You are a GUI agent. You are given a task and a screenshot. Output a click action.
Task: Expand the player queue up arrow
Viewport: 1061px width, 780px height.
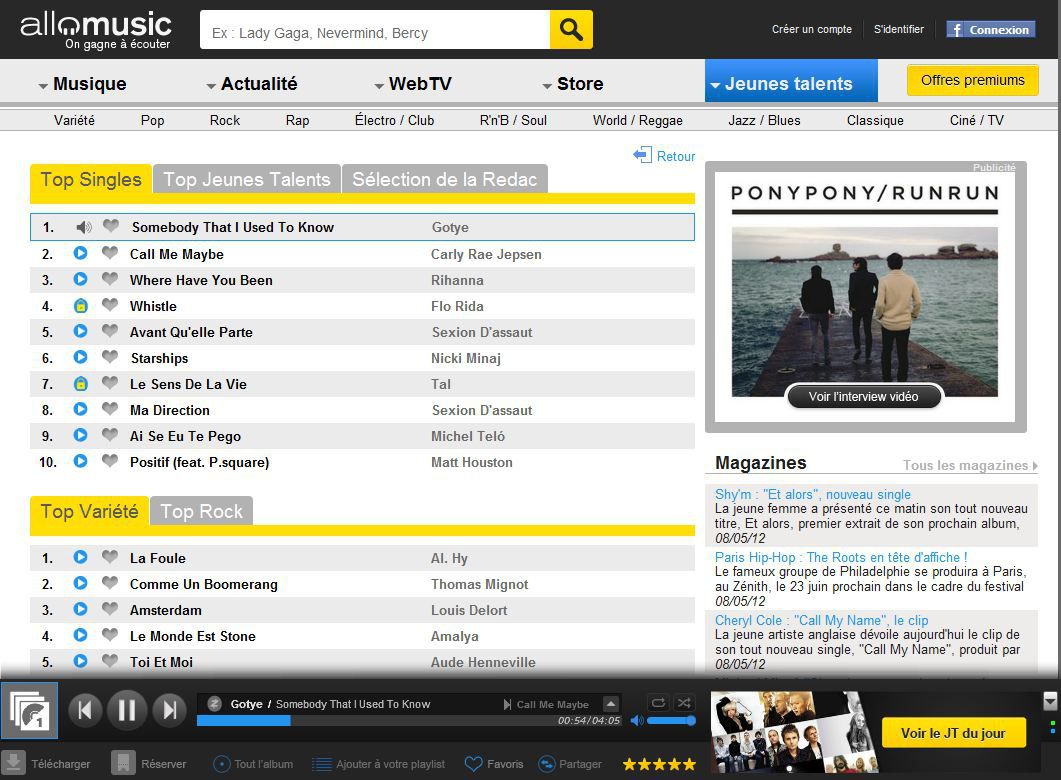tap(611, 704)
